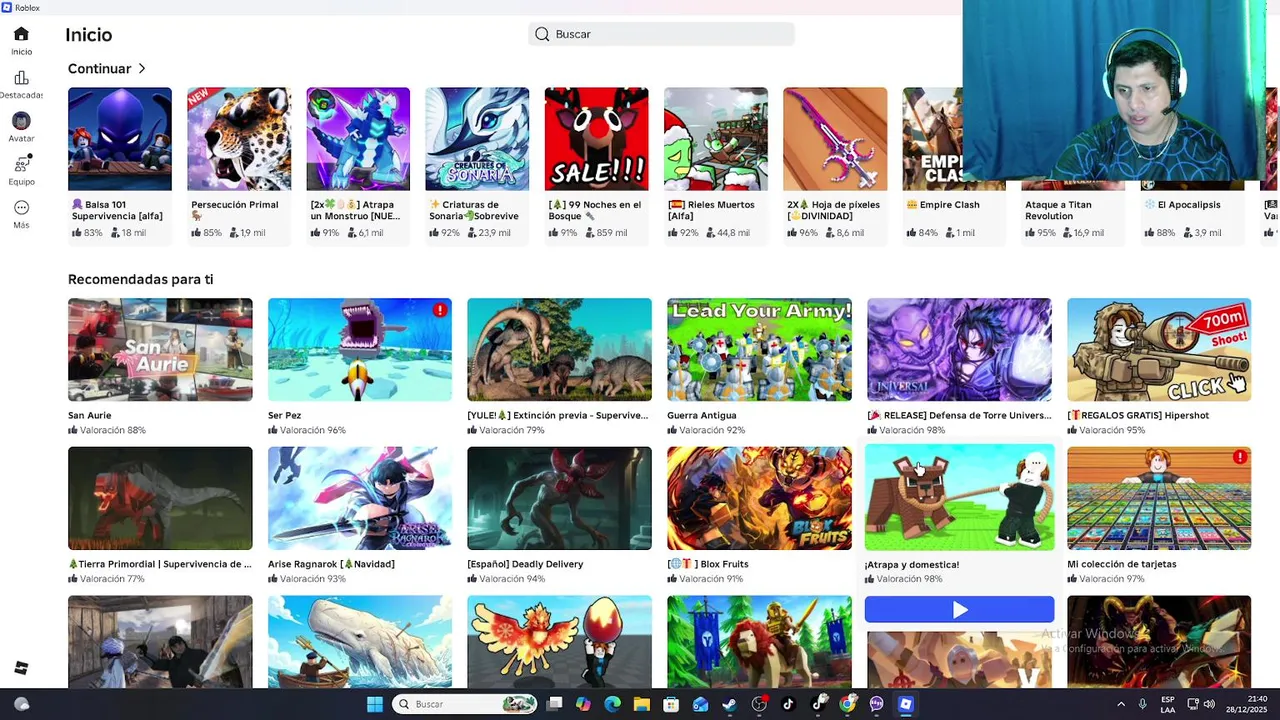Open Deadly Delivery game thumbnail
Image resolution: width=1280 pixels, height=720 pixels.
(559, 498)
